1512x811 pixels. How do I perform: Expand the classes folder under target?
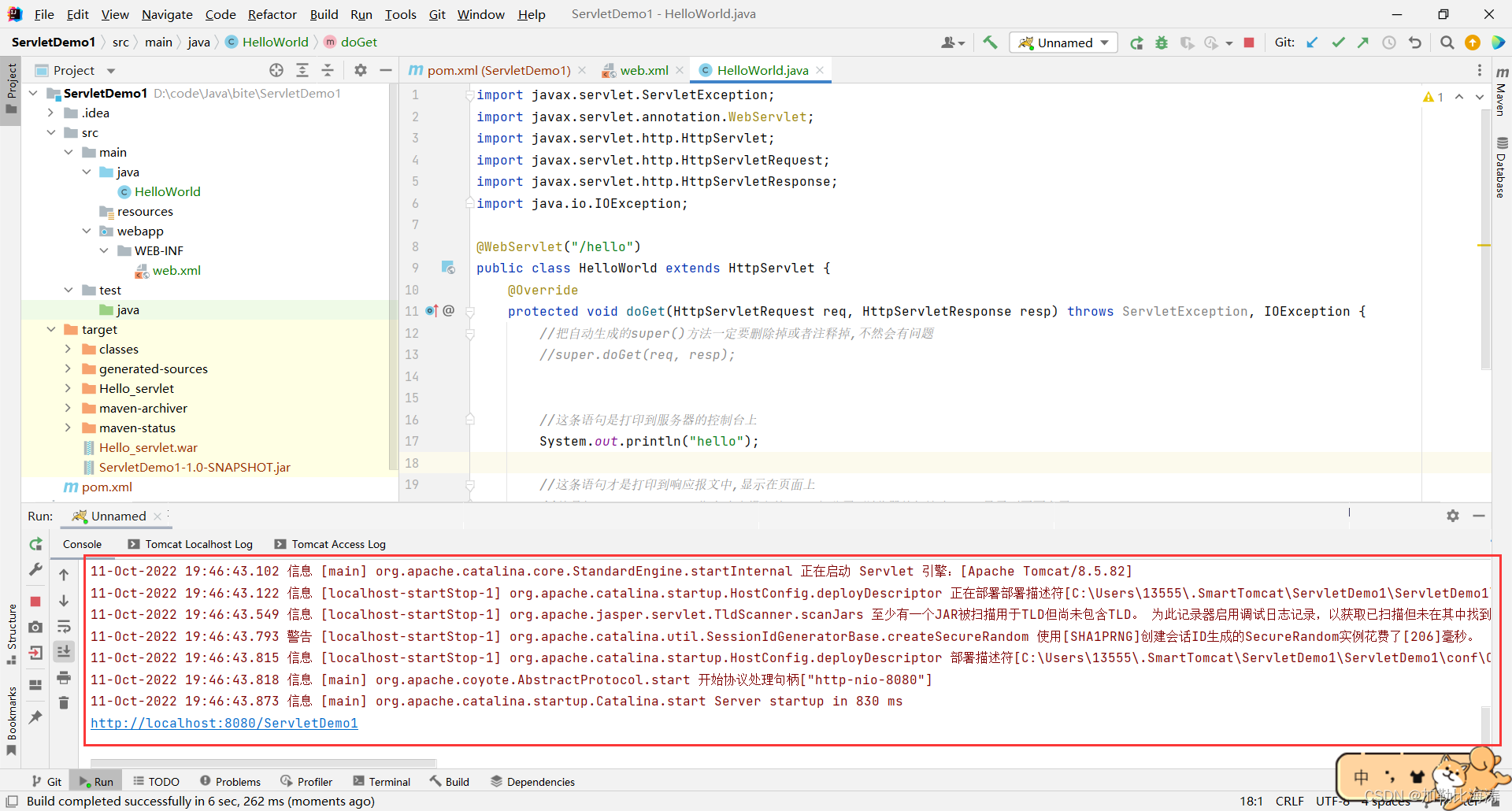69,349
